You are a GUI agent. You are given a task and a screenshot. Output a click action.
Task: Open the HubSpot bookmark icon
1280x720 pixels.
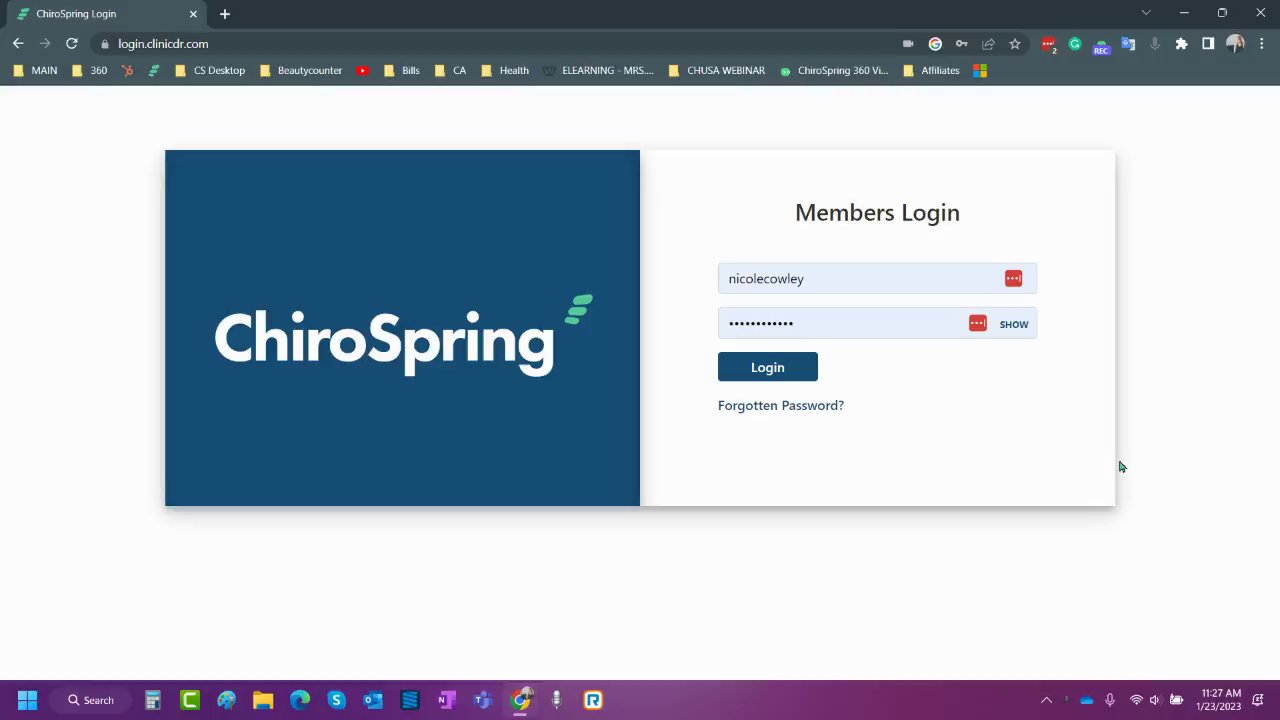click(127, 71)
